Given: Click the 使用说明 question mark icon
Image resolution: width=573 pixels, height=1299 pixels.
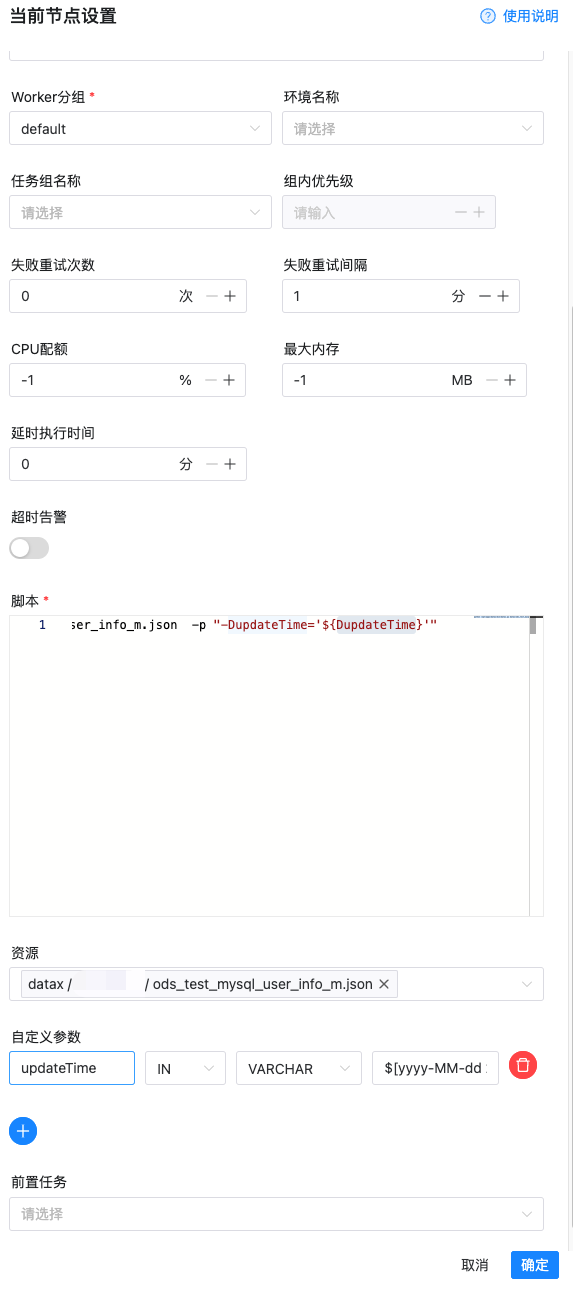Looking at the screenshot, I should point(488,16).
